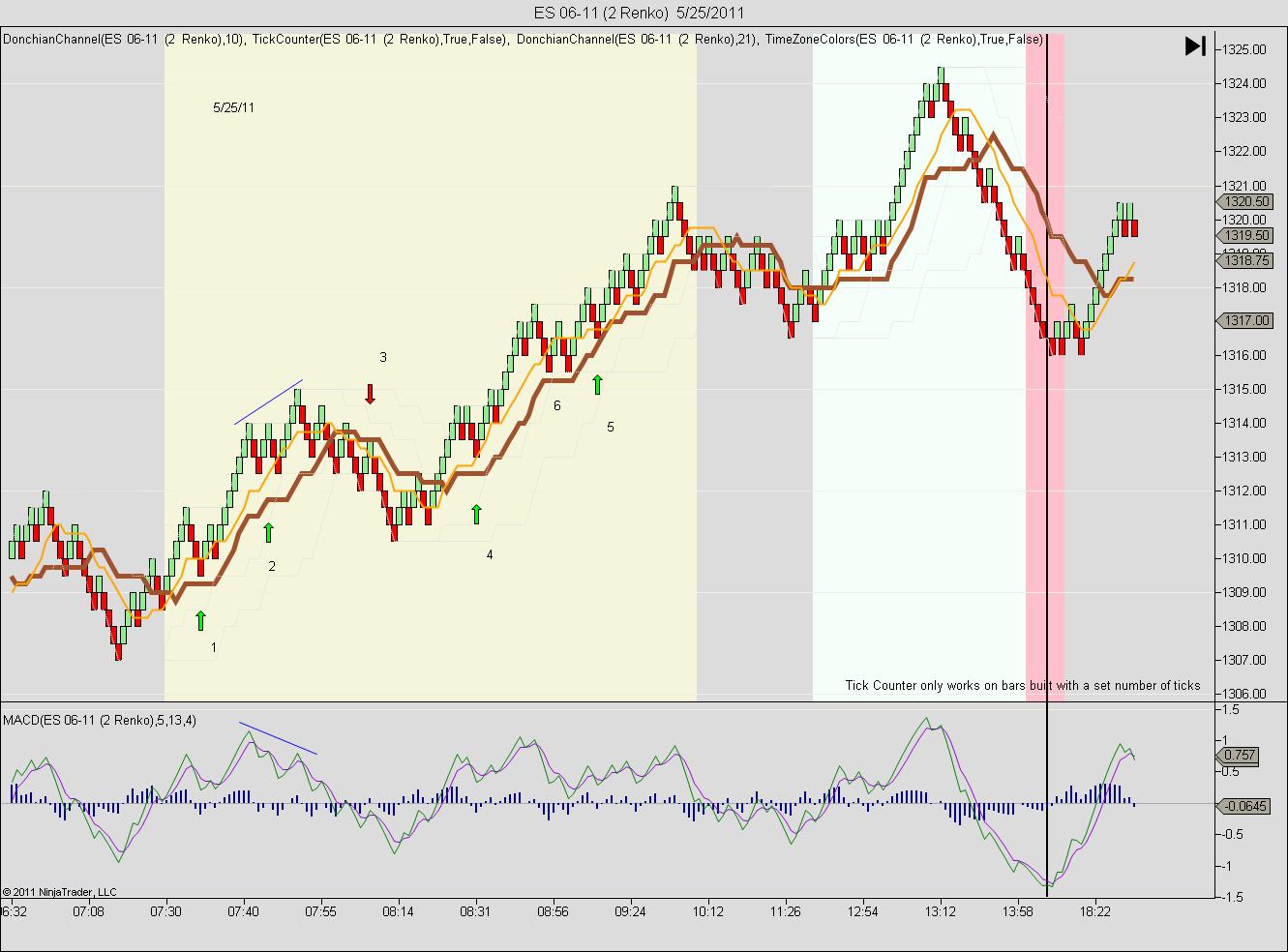Select the DonchianChannel indicator label ending in 21
The width and height of the screenshot is (1288, 952).
coord(637,40)
